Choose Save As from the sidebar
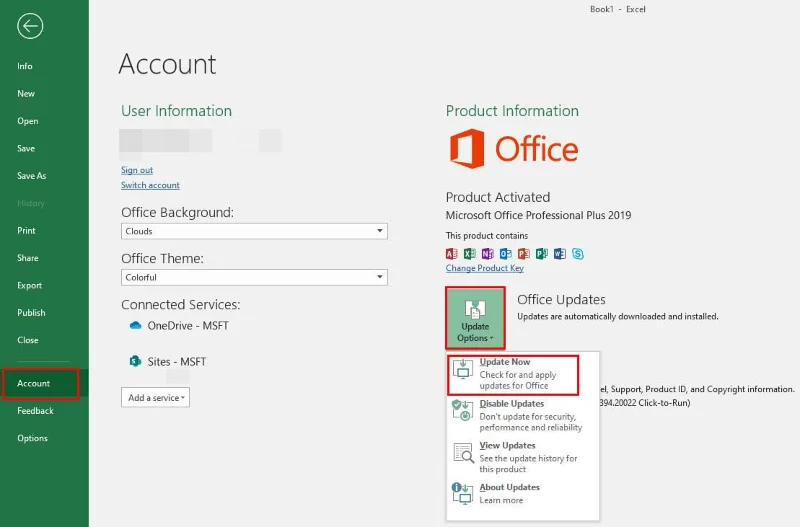 coord(32,176)
